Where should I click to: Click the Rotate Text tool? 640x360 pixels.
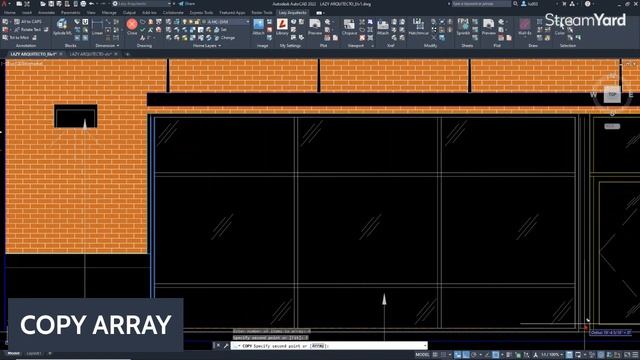pyautogui.click(x=28, y=29)
